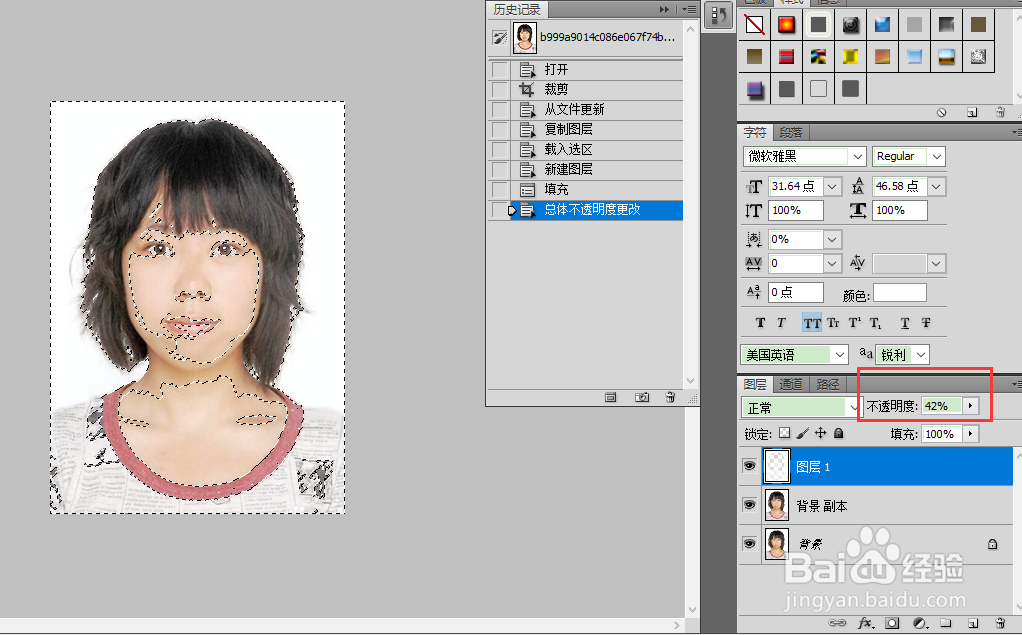The height and width of the screenshot is (635, 1022).
Task: Set history brush source on snapshot thumbnail
Action: [x=500, y=38]
